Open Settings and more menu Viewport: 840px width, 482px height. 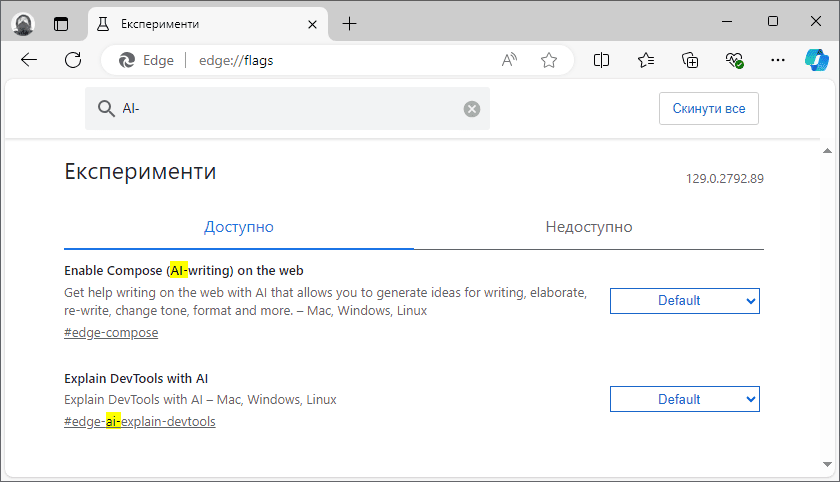tap(777, 60)
